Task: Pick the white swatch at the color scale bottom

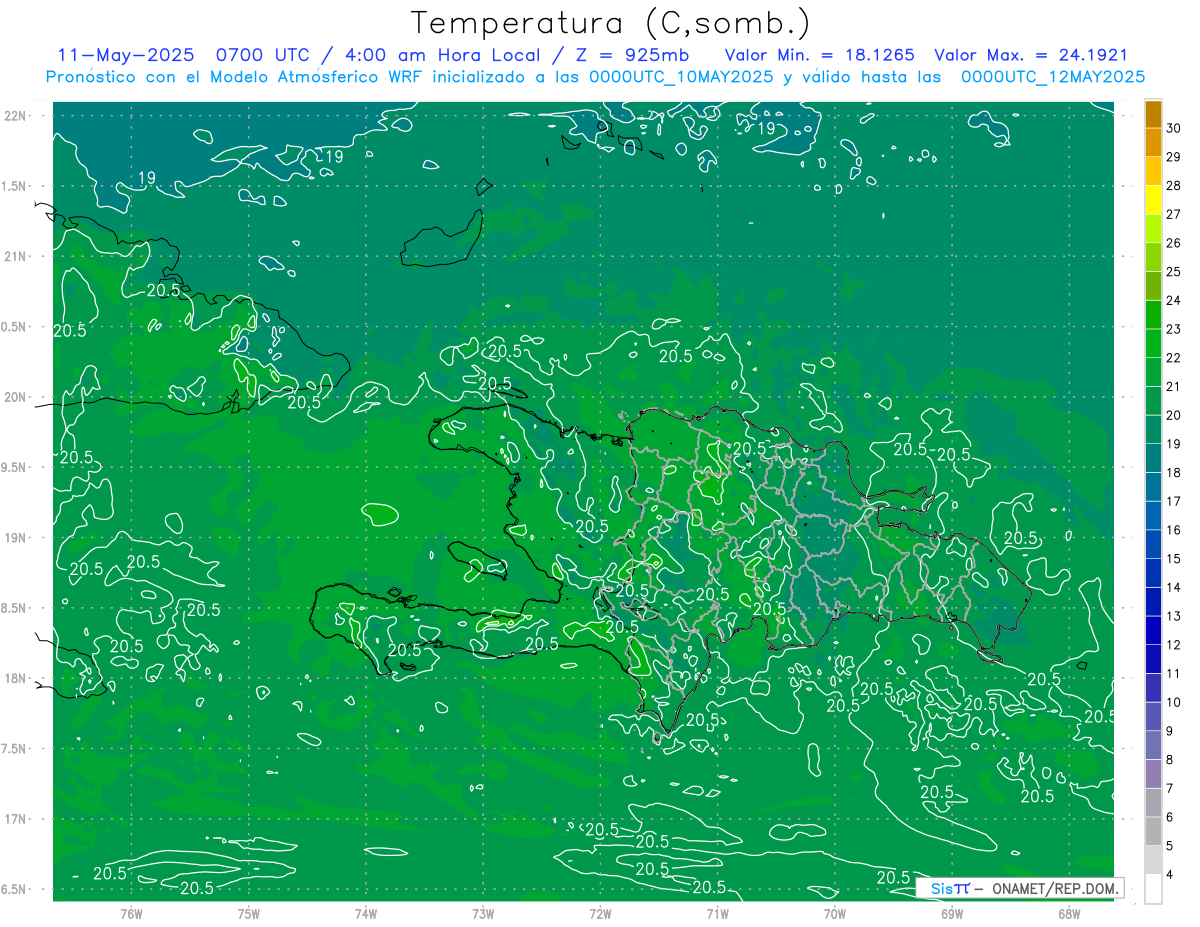Action: (x=1153, y=888)
